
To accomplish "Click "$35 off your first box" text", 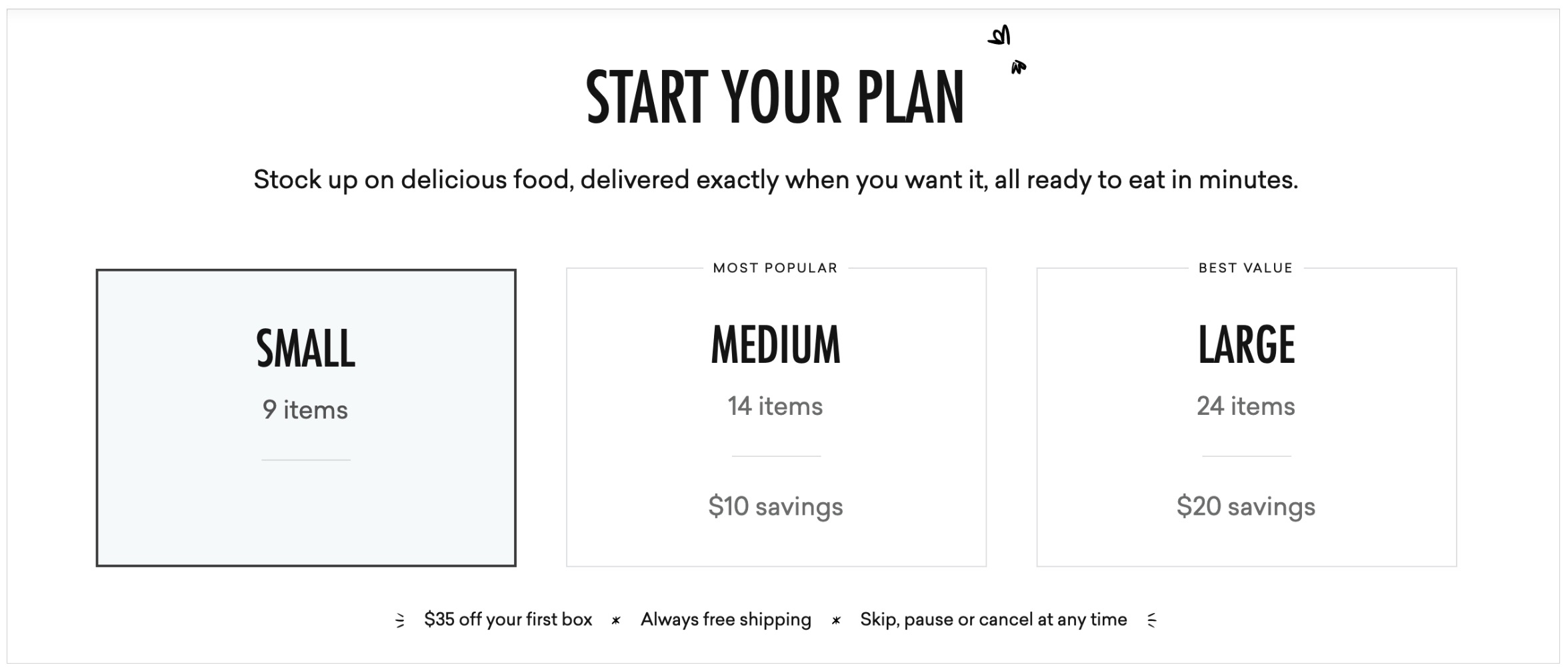I will (508, 620).
